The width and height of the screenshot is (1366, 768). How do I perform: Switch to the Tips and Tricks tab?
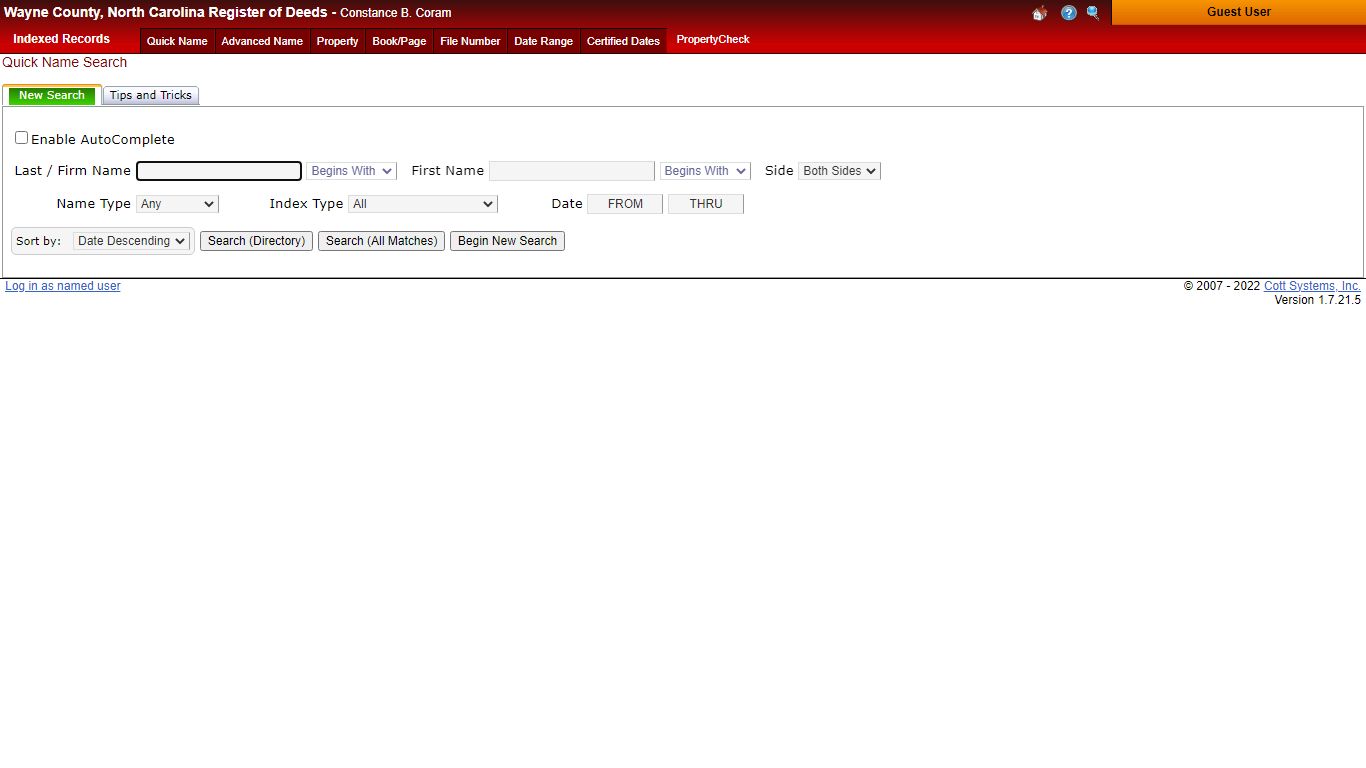(150, 95)
